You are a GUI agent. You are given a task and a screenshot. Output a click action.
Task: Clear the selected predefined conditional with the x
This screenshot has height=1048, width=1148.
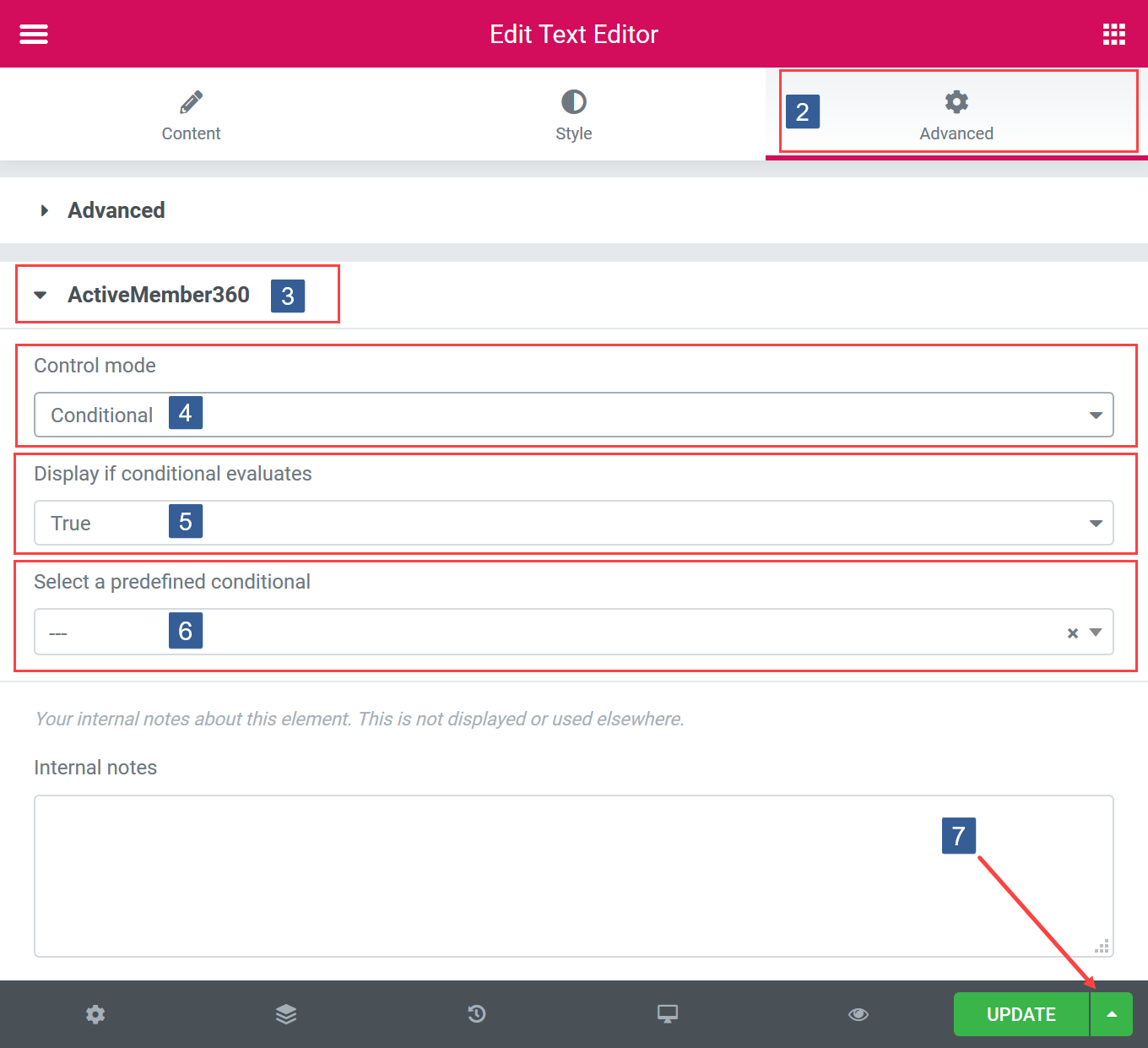pos(1072,632)
